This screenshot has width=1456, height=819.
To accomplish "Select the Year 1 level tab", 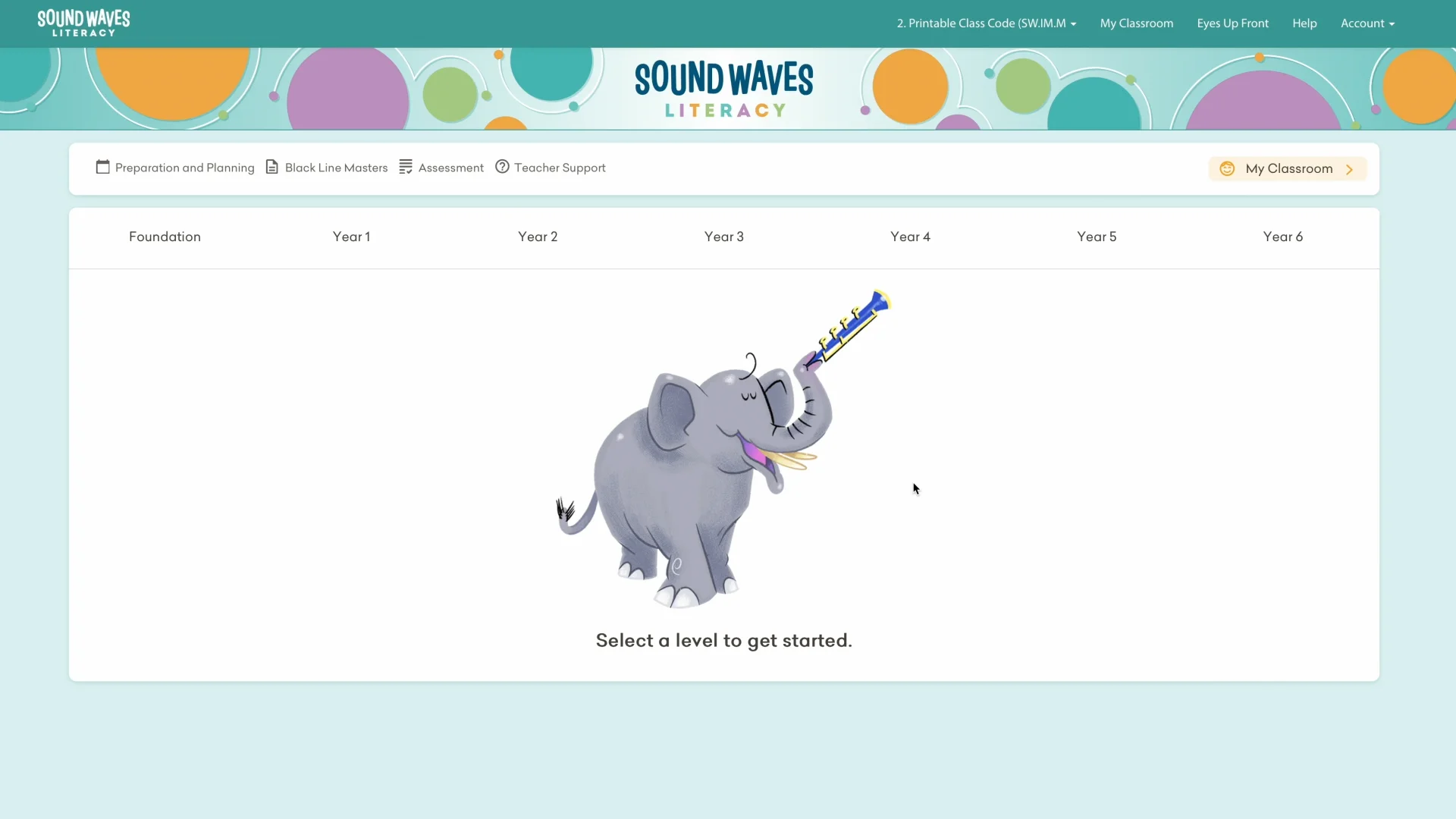I will pos(351,237).
